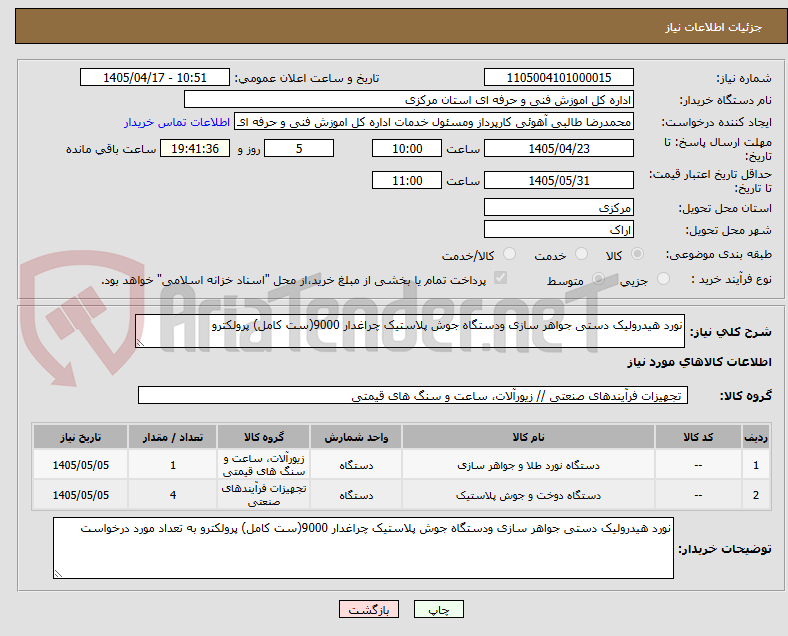
Task: Click the remaining days field showing 5
Action: (x=299, y=148)
